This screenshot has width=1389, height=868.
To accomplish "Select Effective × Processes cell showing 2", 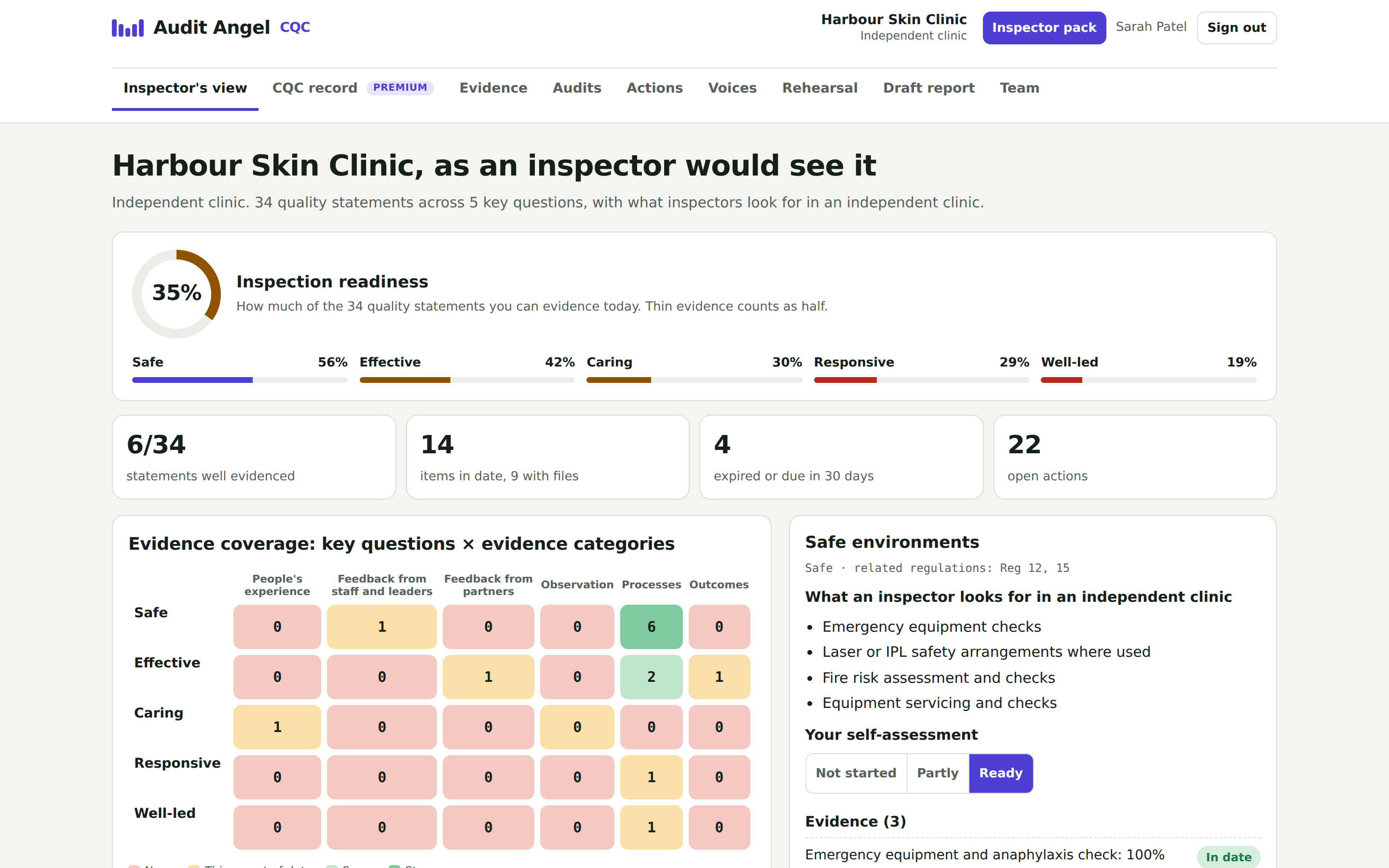I will pos(651,677).
